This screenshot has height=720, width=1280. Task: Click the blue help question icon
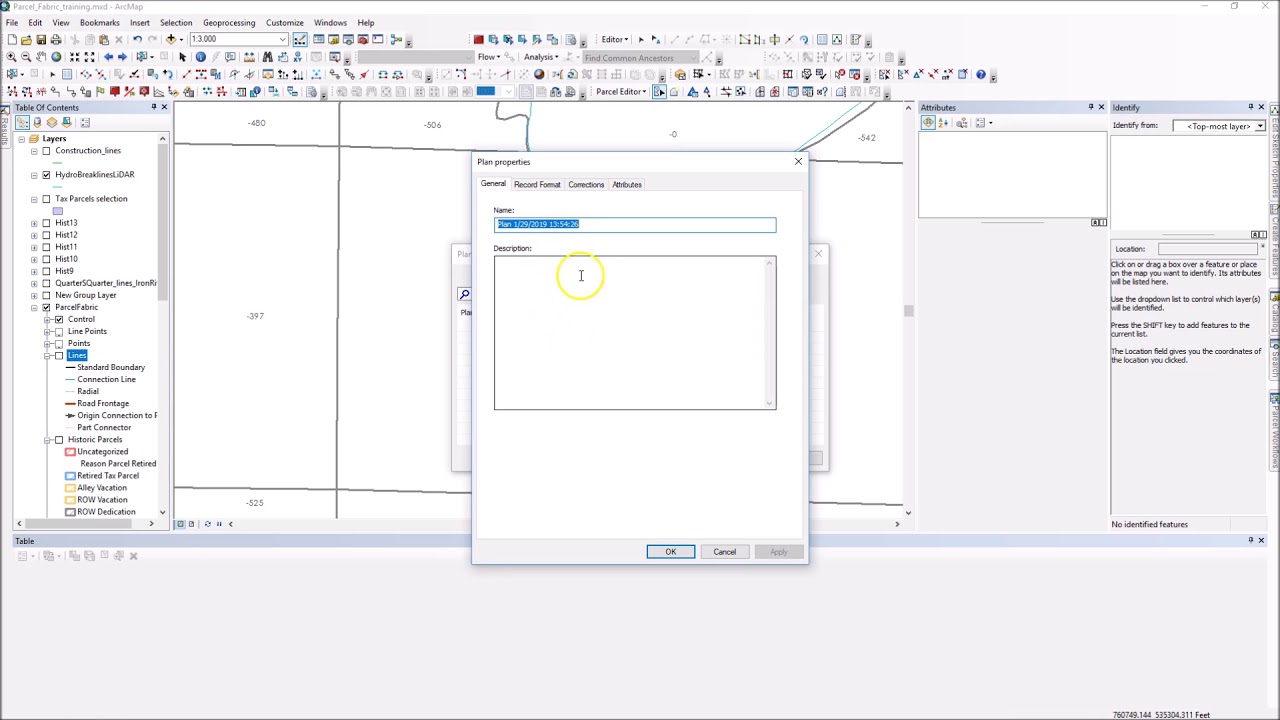(980, 74)
